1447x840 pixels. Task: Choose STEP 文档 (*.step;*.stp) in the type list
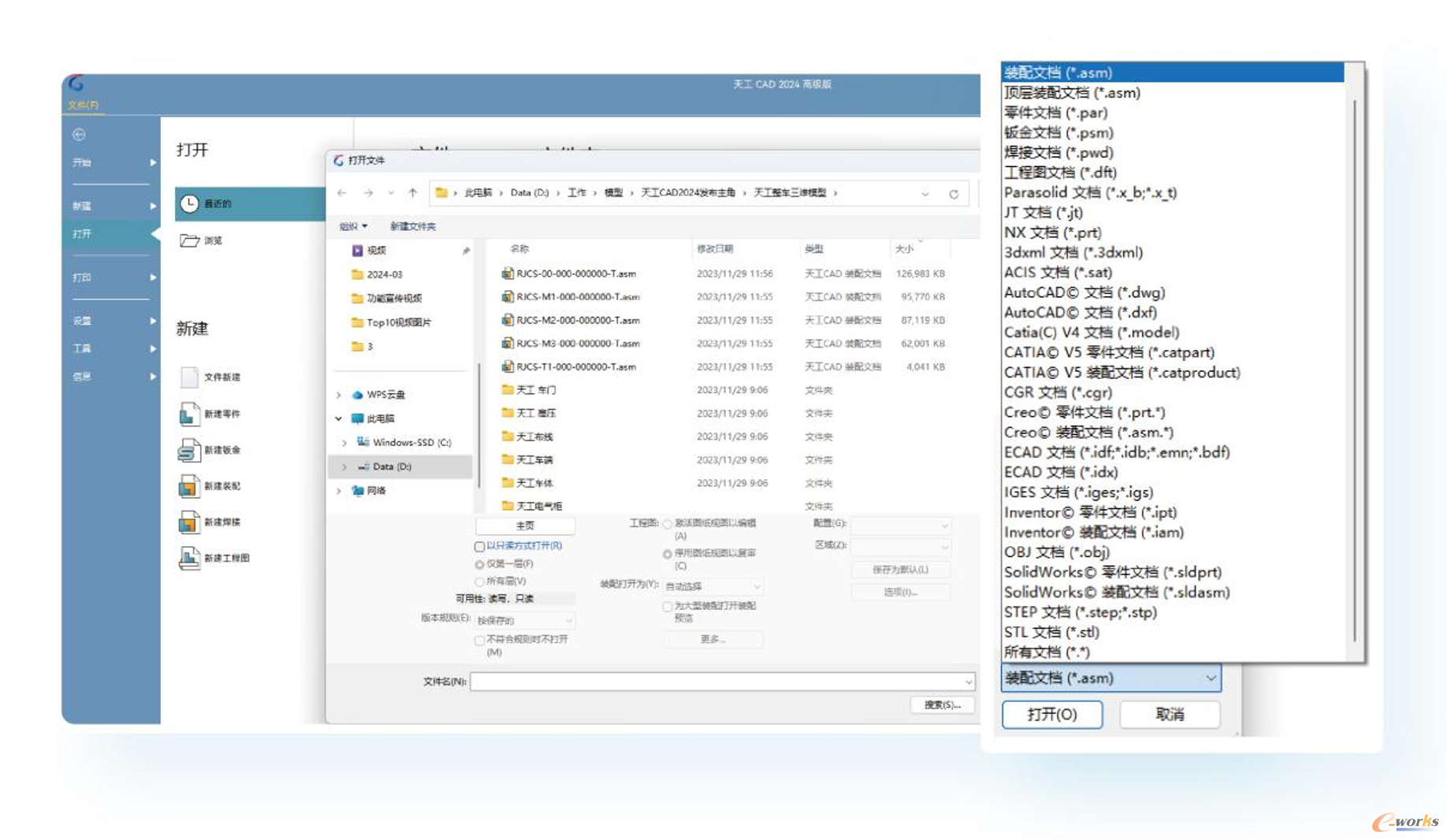(x=1172, y=612)
